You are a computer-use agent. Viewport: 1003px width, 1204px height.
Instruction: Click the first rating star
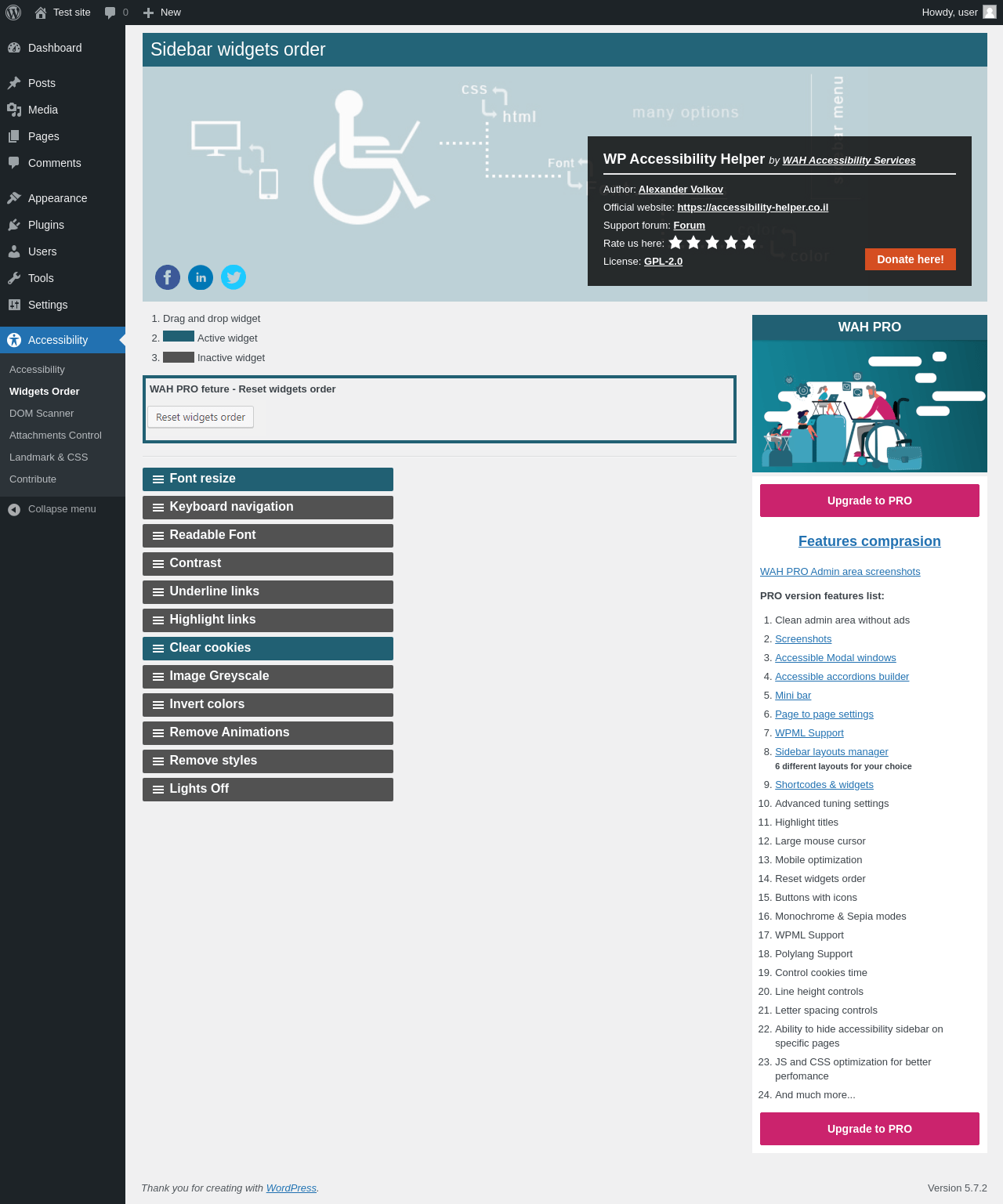click(675, 242)
